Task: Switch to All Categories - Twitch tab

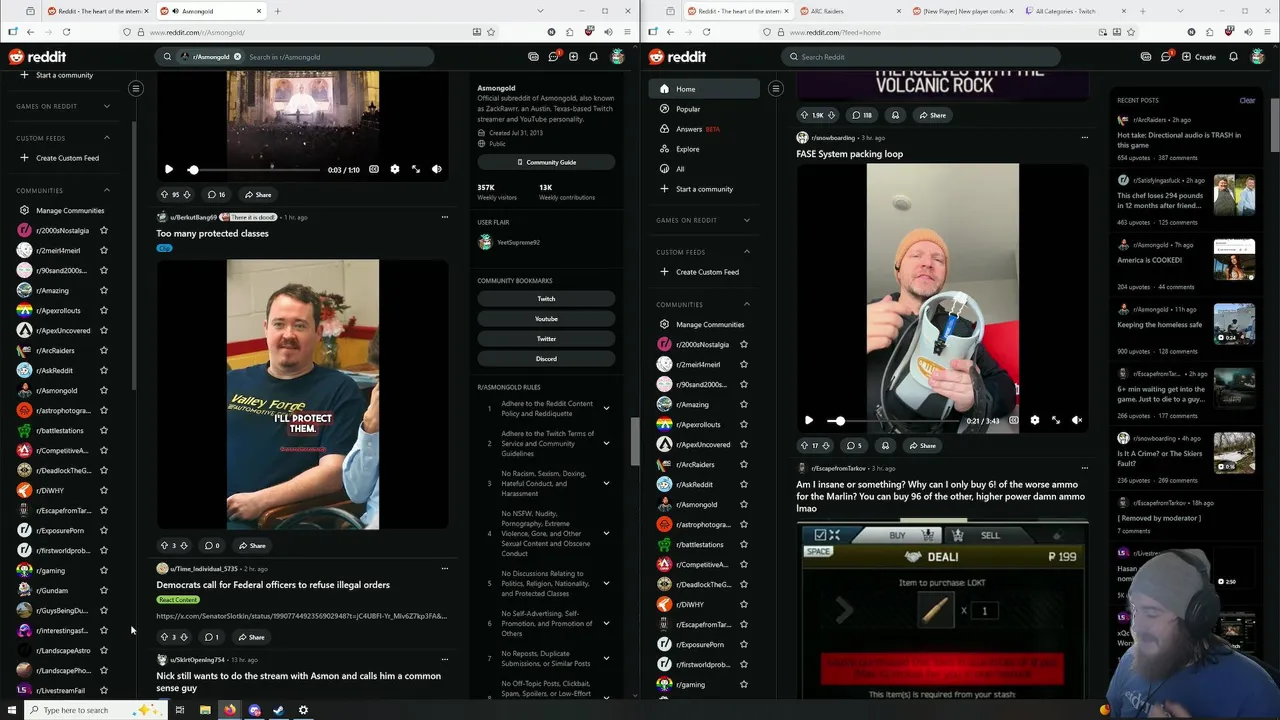Action: [1075, 11]
